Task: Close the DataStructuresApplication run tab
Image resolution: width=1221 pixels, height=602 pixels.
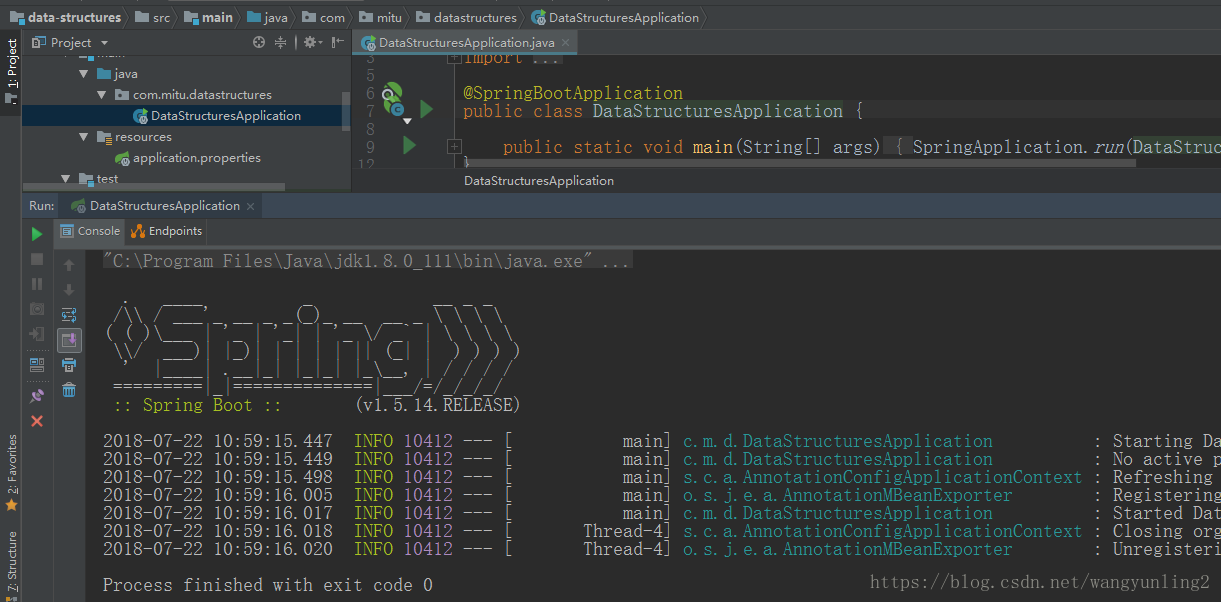Action: pyautogui.click(x=251, y=206)
